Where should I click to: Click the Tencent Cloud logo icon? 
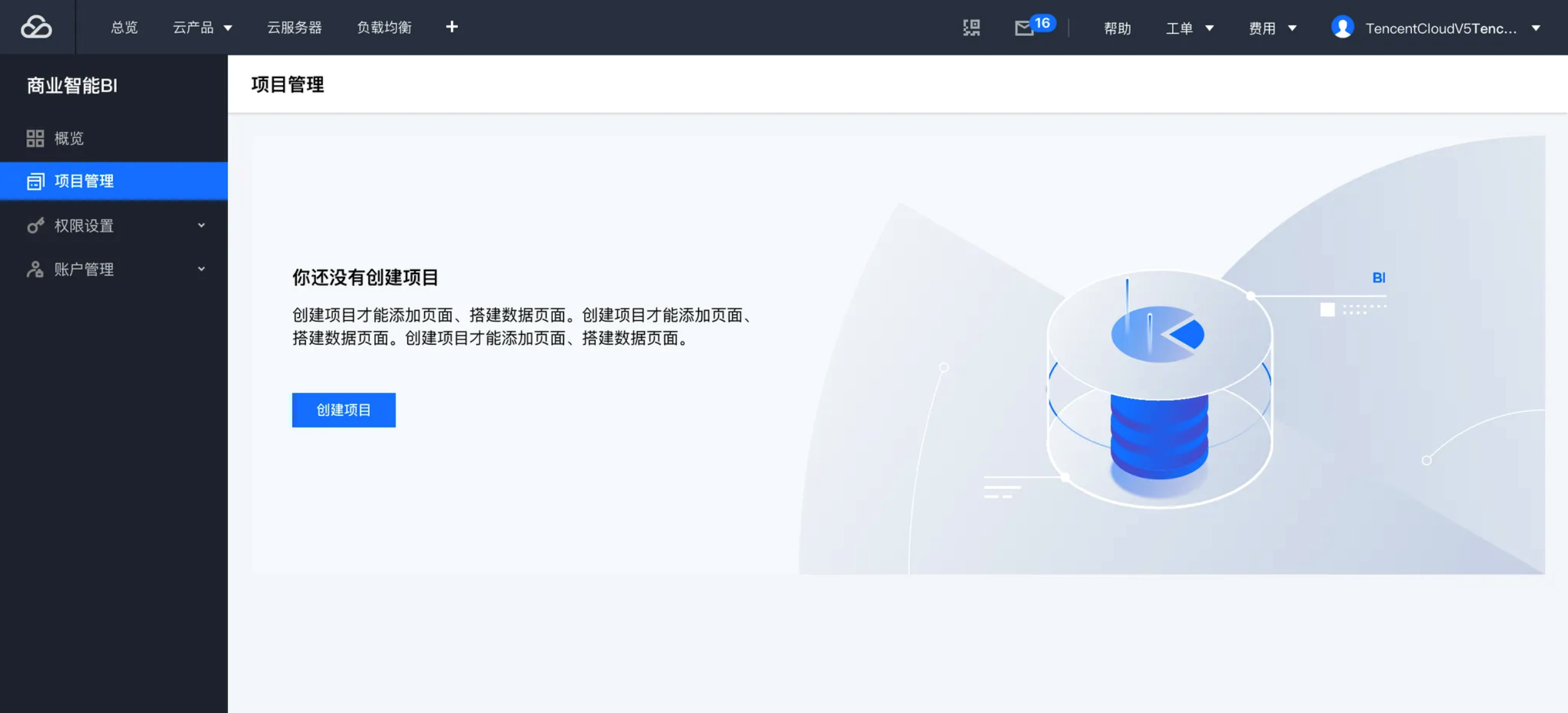[x=36, y=27]
